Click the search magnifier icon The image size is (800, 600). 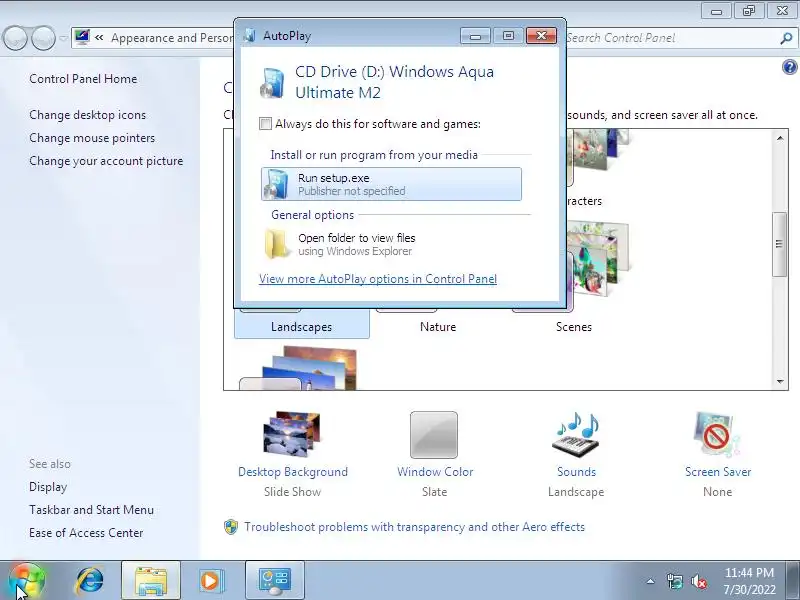786,38
